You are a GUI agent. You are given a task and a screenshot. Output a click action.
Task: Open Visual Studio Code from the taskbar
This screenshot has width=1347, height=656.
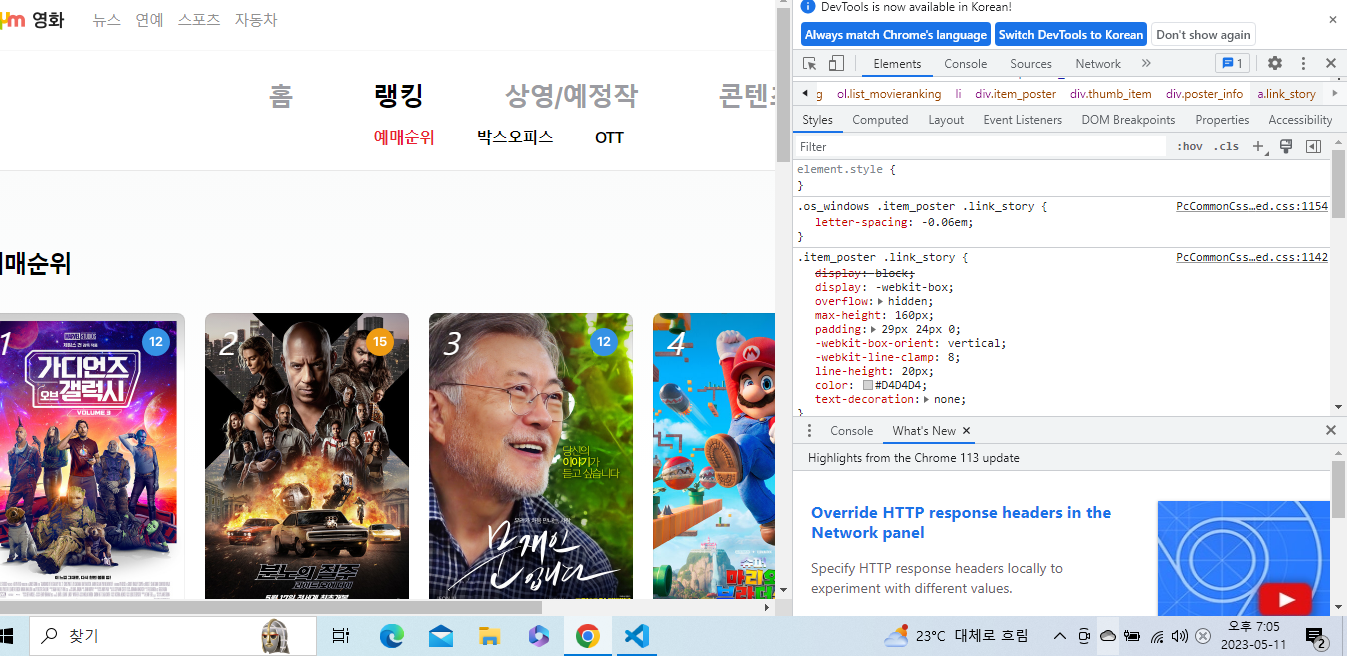point(636,636)
